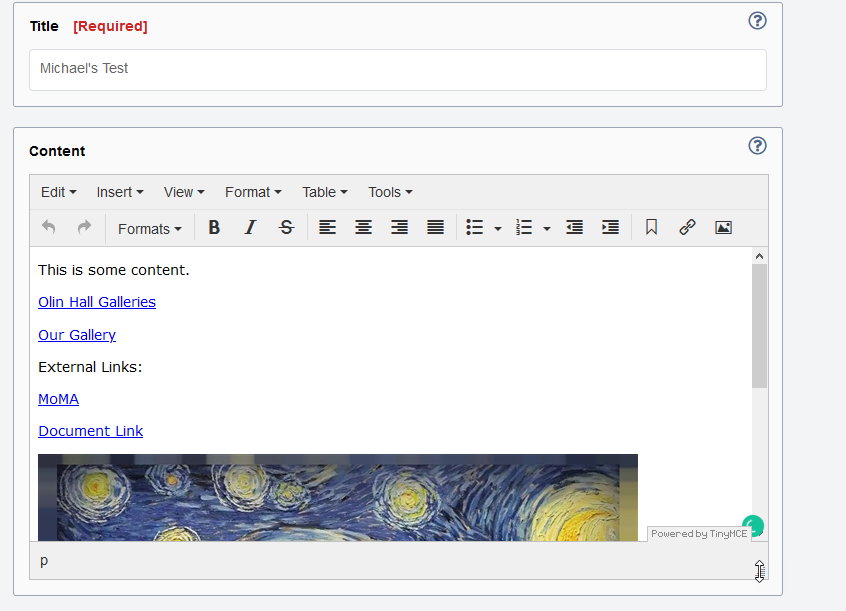The width and height of the screenshot is (846, 611).
Task: Click the editor scrollbar thumb
Action: (759, 326)
